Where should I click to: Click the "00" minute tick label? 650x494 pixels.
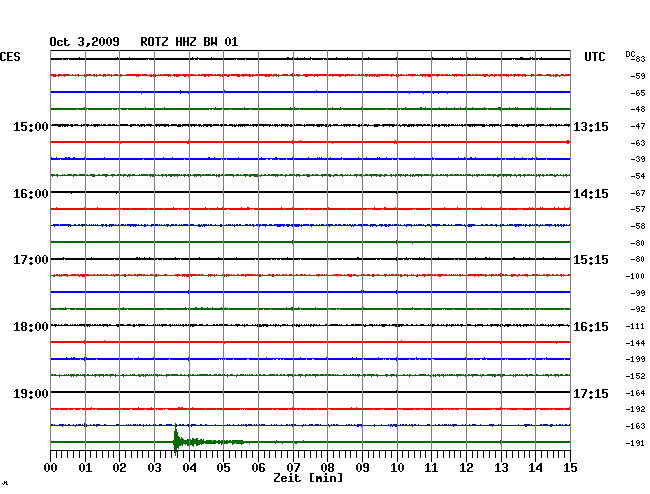coord(51,468)
